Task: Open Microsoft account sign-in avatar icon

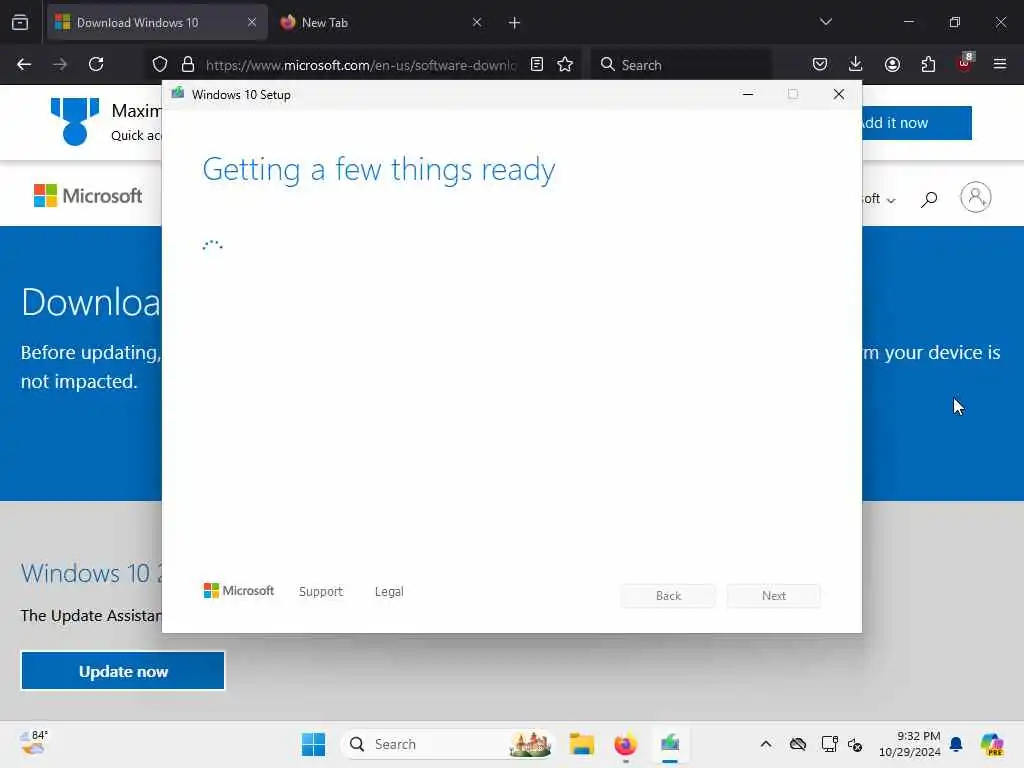Action: click(x=976, y=197)
